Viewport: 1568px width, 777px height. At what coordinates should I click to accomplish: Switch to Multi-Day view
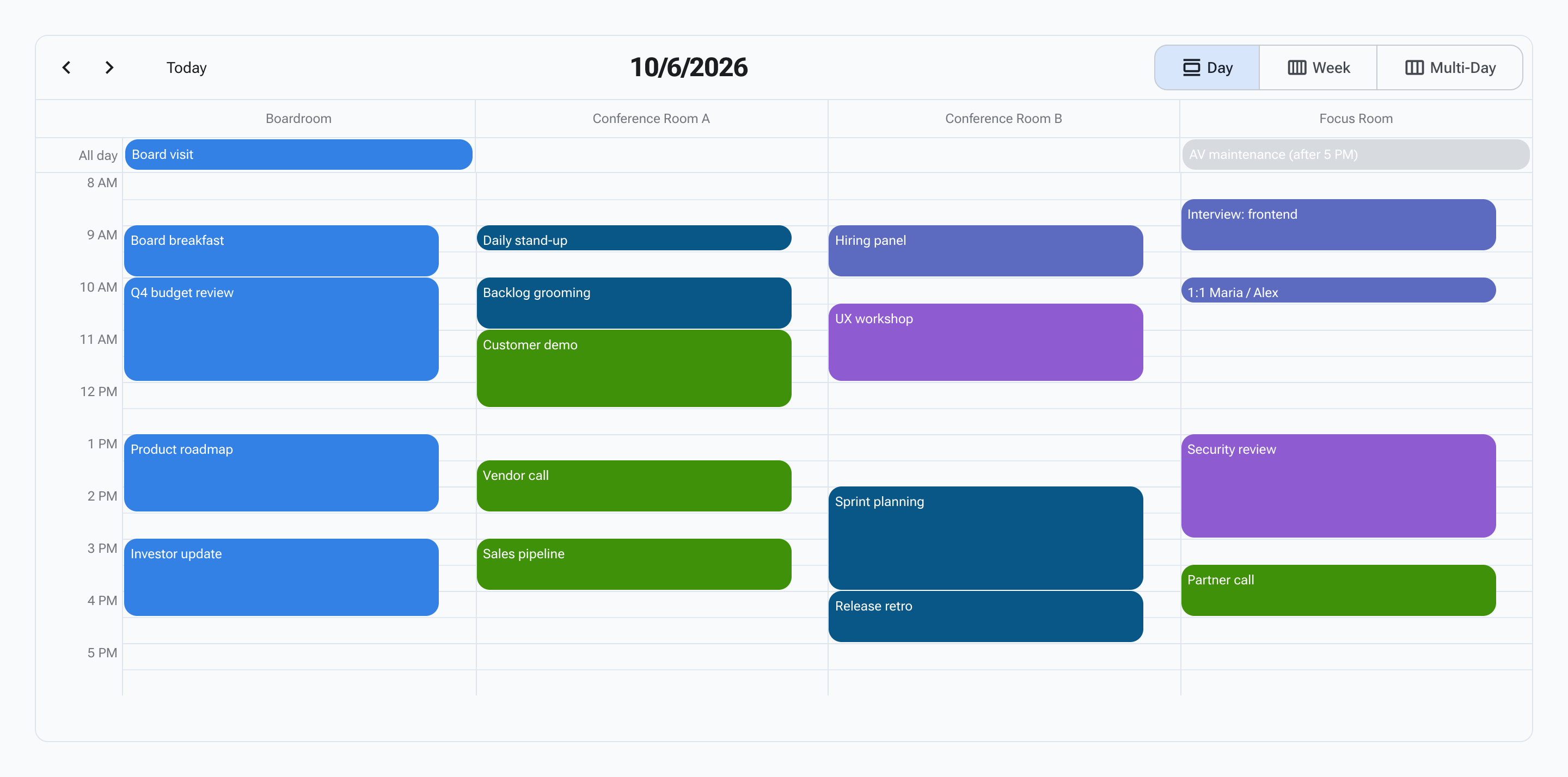1450,67
